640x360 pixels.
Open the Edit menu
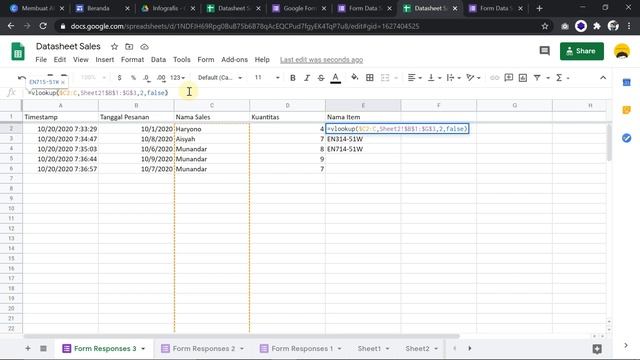[60, 60]
